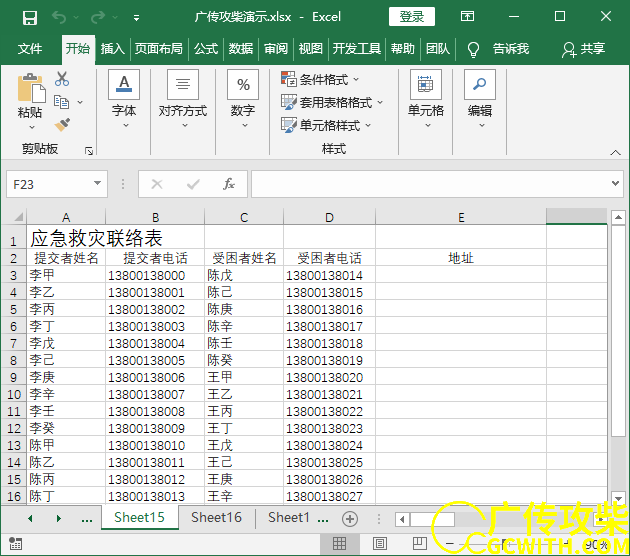The width and height of the screenshot is (630, 556).
Task: Select row 10 header
Action: click(x=14, y=395)
